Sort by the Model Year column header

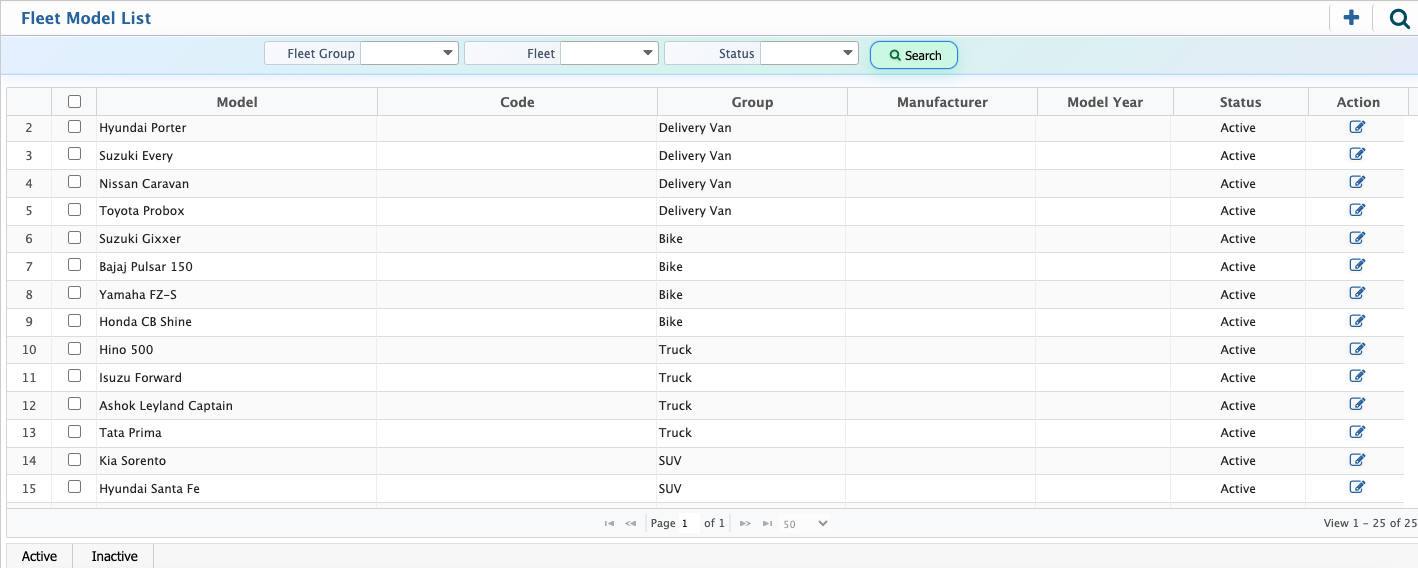tap(1105, 102)
